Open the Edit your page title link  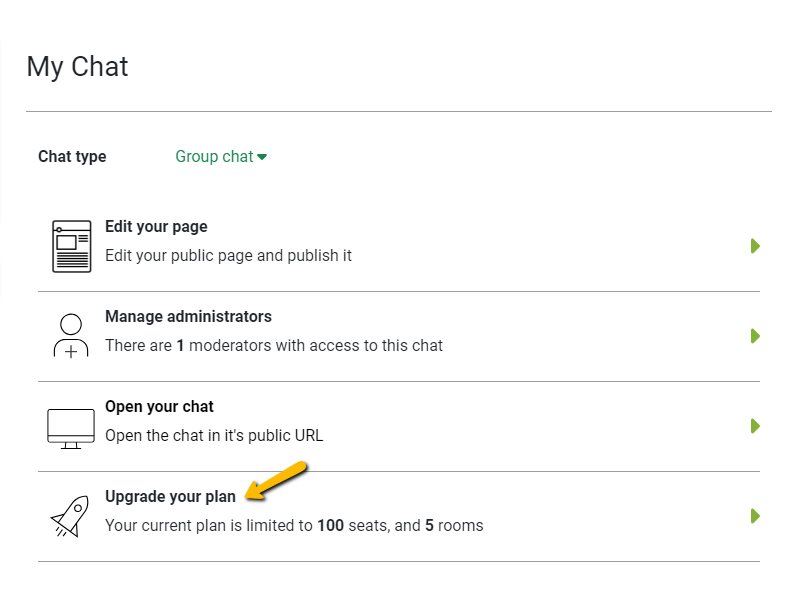click(156, 227)
